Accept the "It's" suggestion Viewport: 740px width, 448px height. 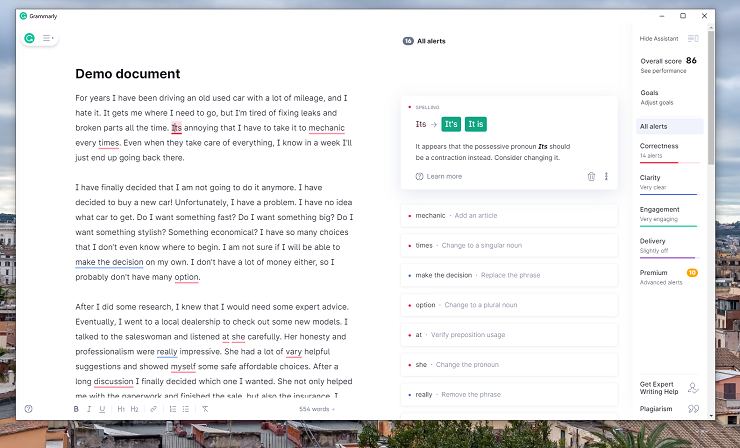pyautogui.click(x=451, y=124)
